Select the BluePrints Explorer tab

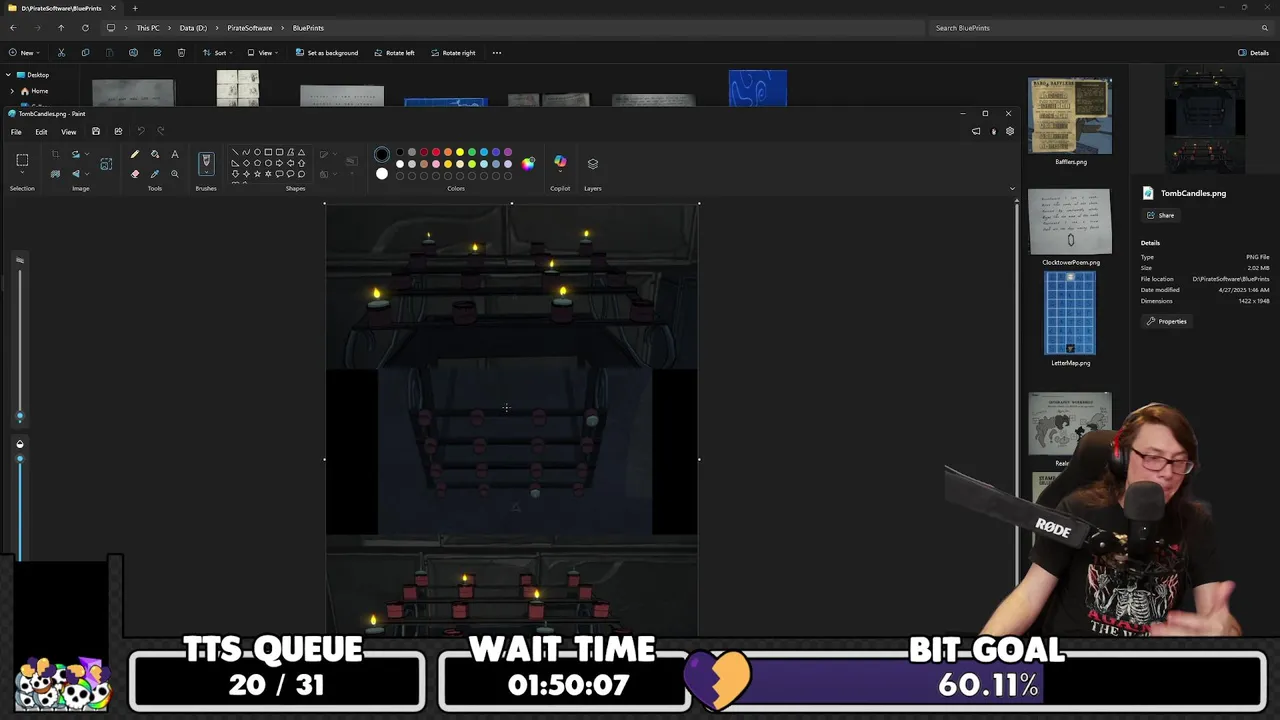[x=61, y=8]
